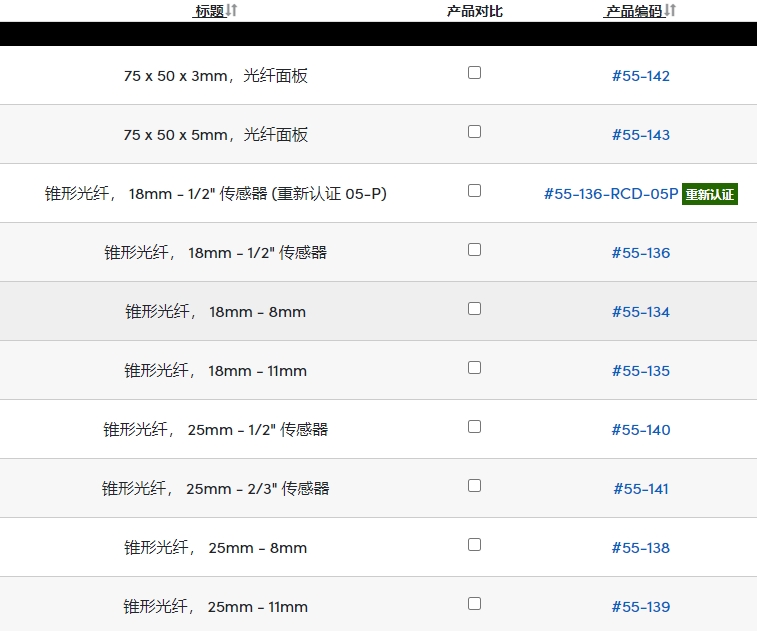Screen dimensions: 757x631
Task: Toggle compare checkbox for 18mm - 8mm taper
Action: (x=475, y=309)
